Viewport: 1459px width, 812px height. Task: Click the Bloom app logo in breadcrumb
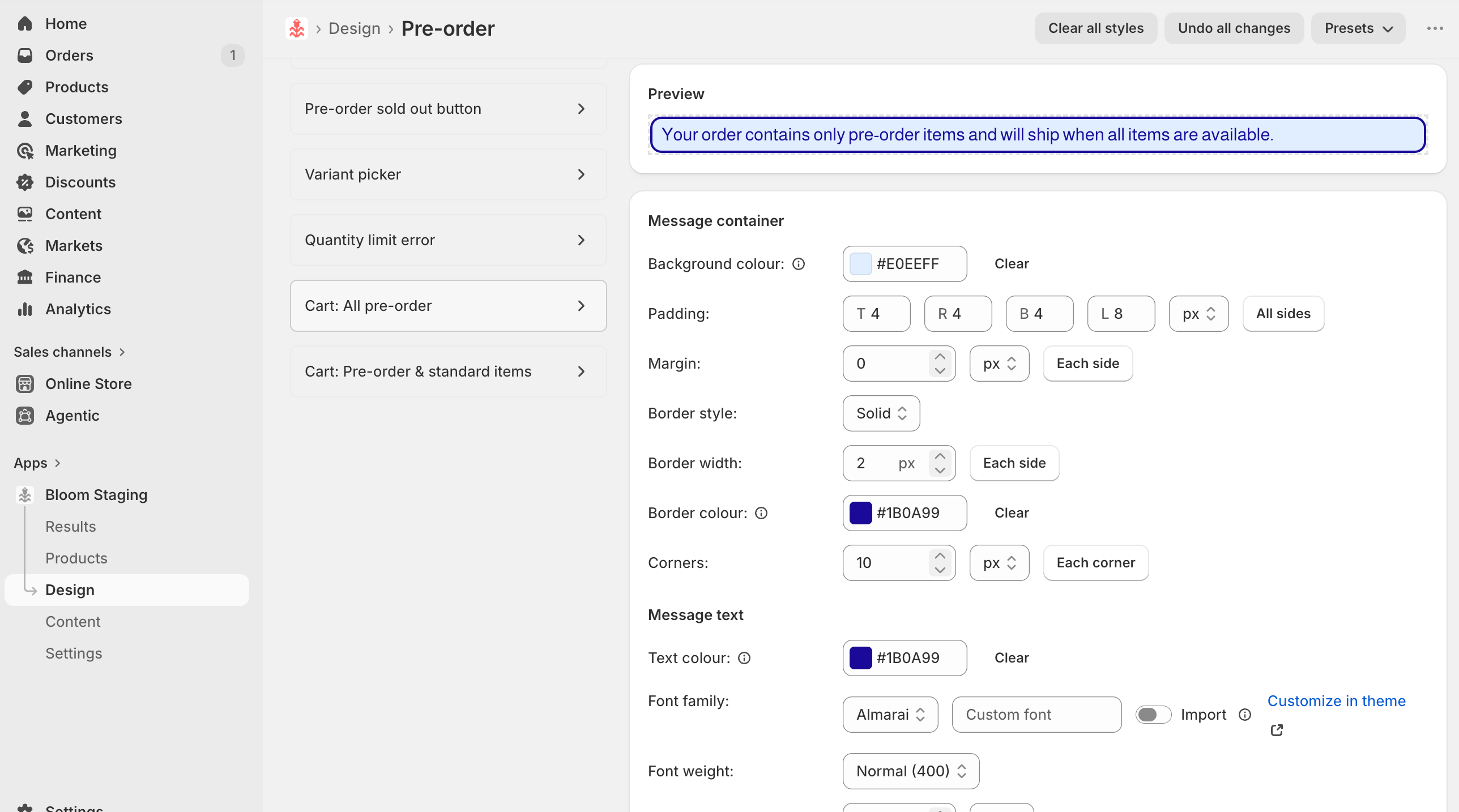pos(297,28)
